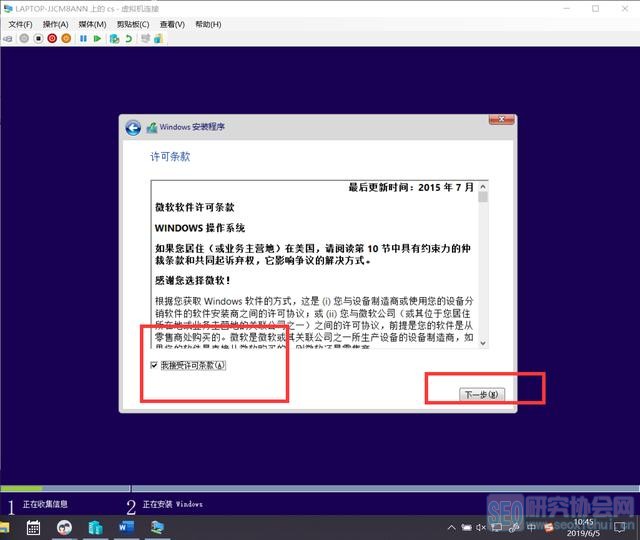The width and height of the screenshot is (640, 540).
Task: Click the license scrollbar thumb
Action: click(483, 197)
